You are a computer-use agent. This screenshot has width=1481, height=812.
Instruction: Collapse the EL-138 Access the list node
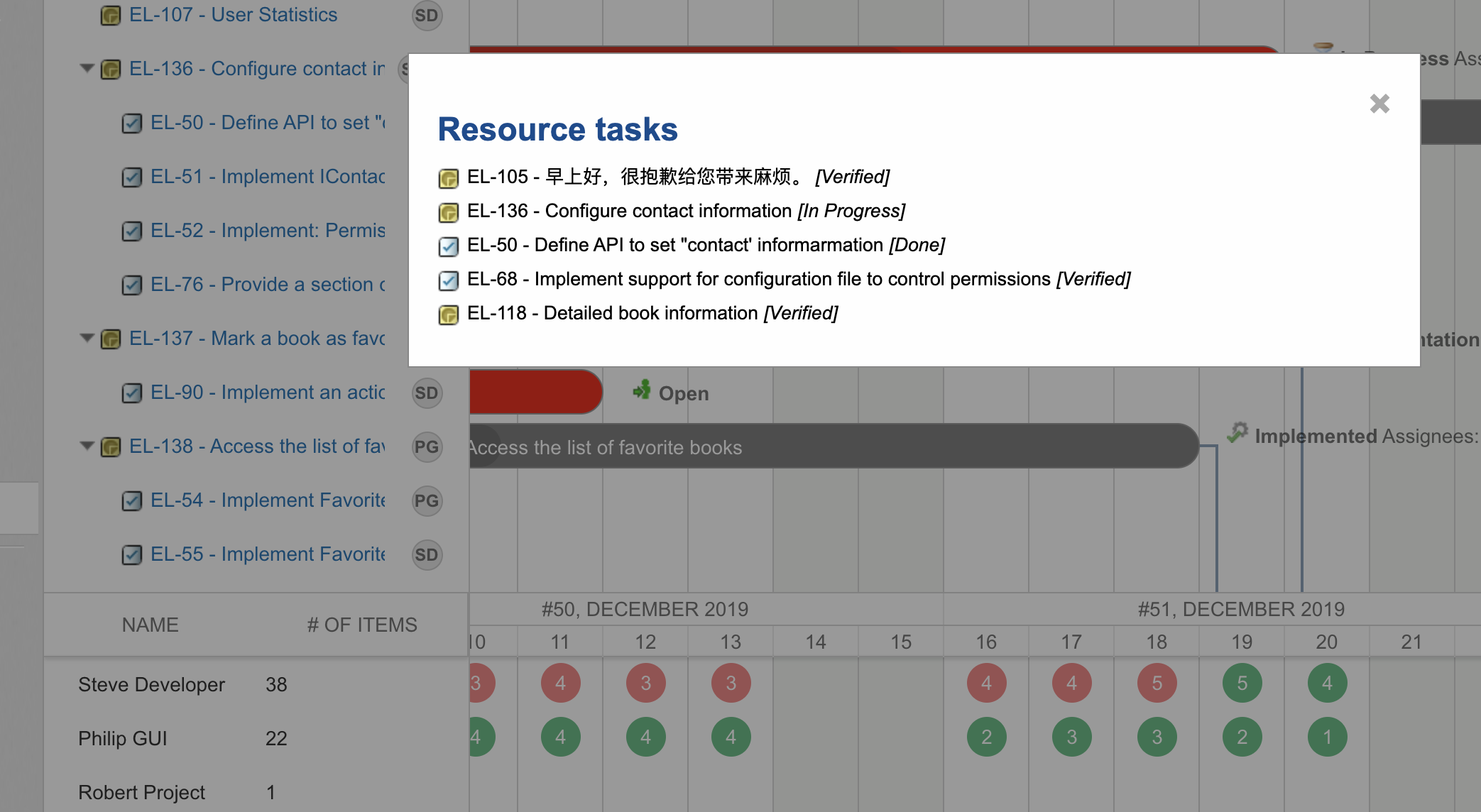pos(87,446)
